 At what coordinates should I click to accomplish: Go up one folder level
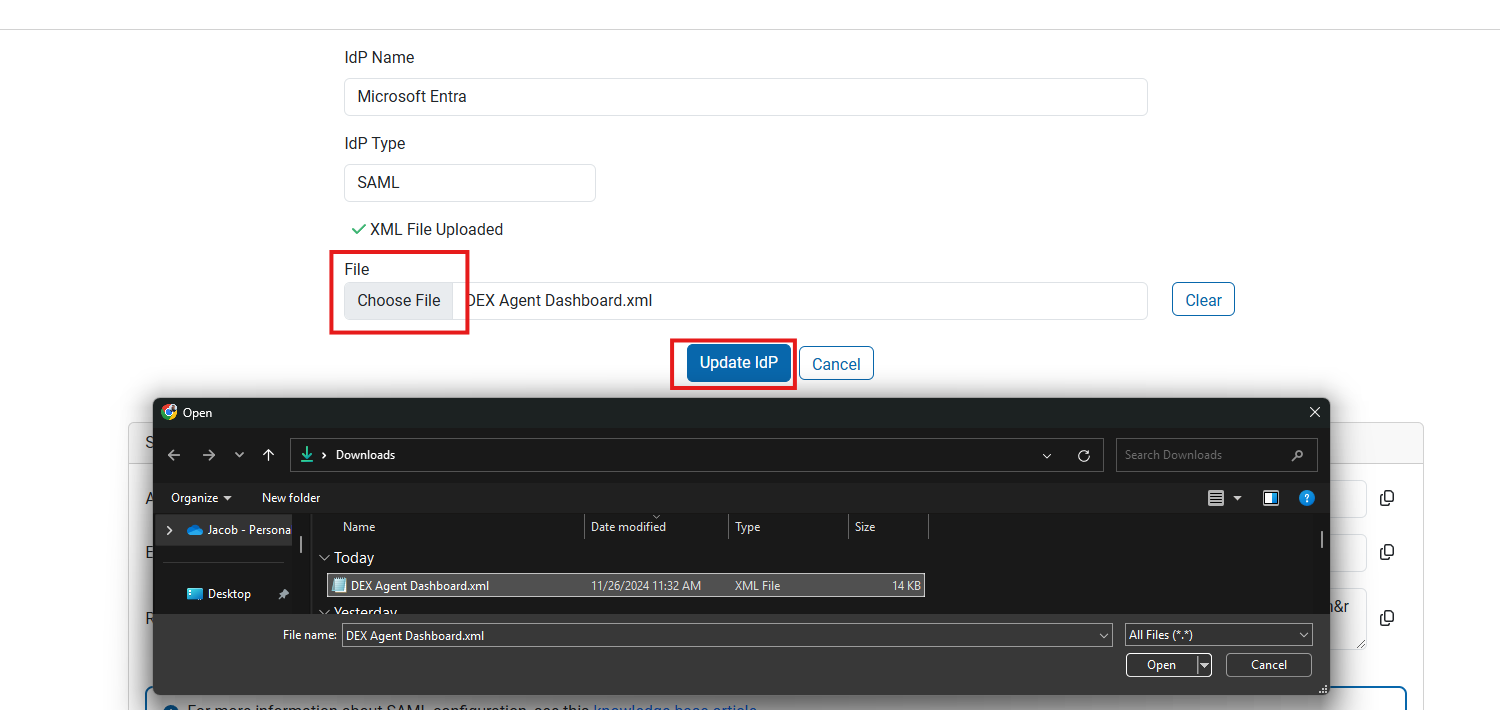click(268, 455)
